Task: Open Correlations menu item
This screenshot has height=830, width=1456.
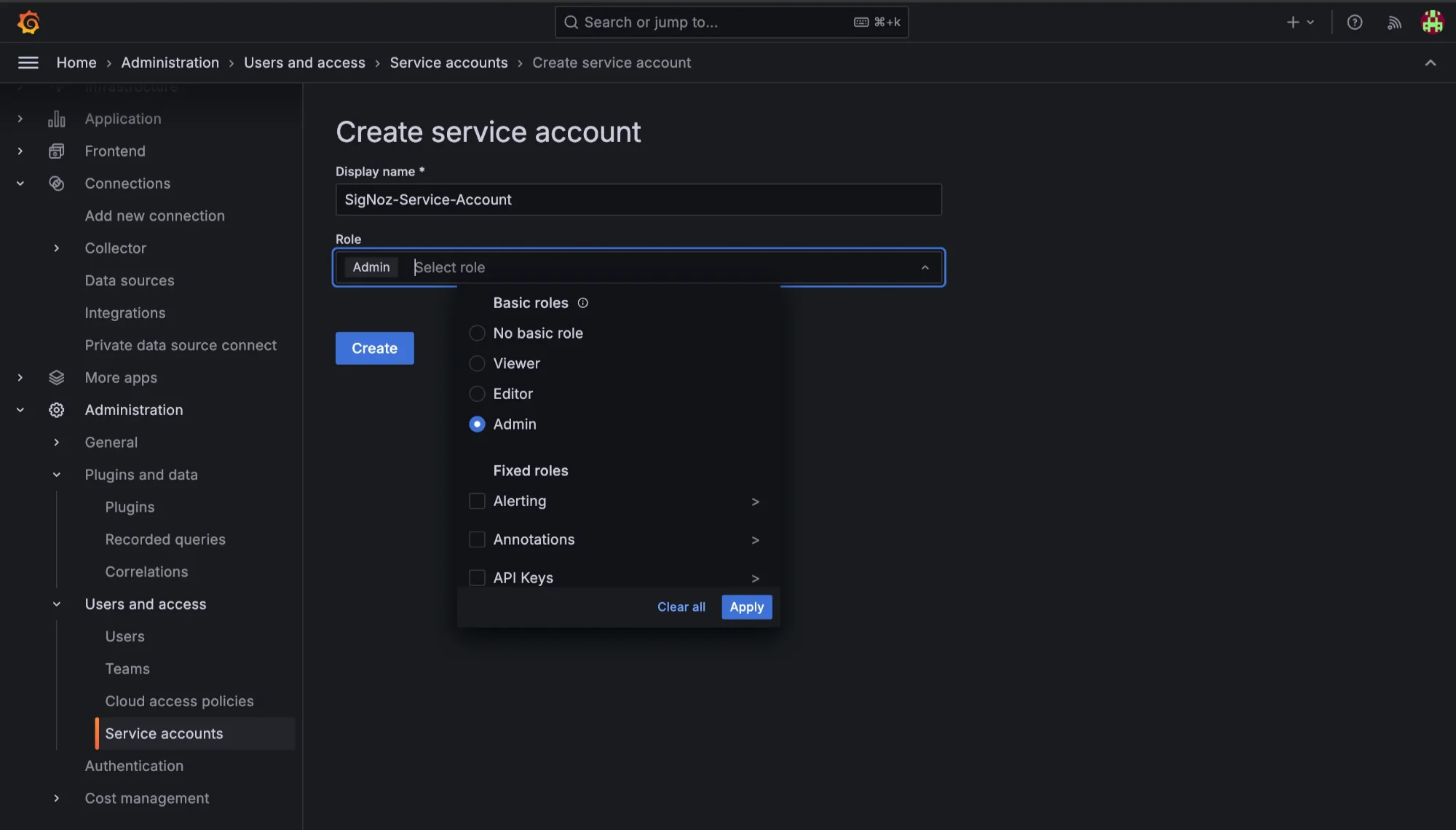Action: 146,572
